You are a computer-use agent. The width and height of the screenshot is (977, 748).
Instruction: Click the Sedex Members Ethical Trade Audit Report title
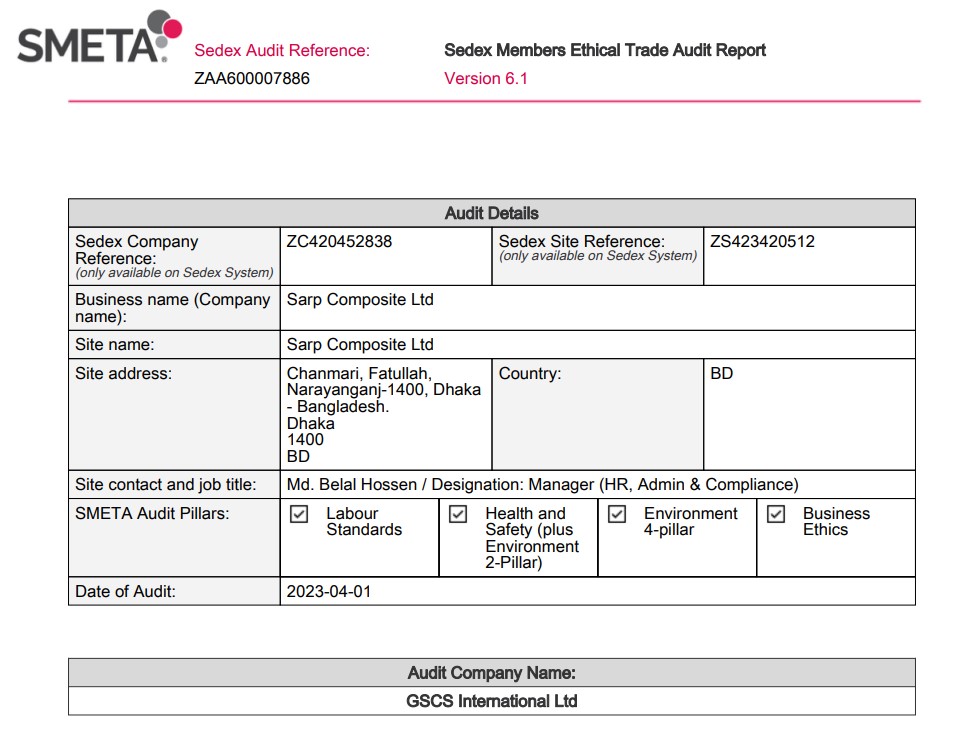pos(604,50)
